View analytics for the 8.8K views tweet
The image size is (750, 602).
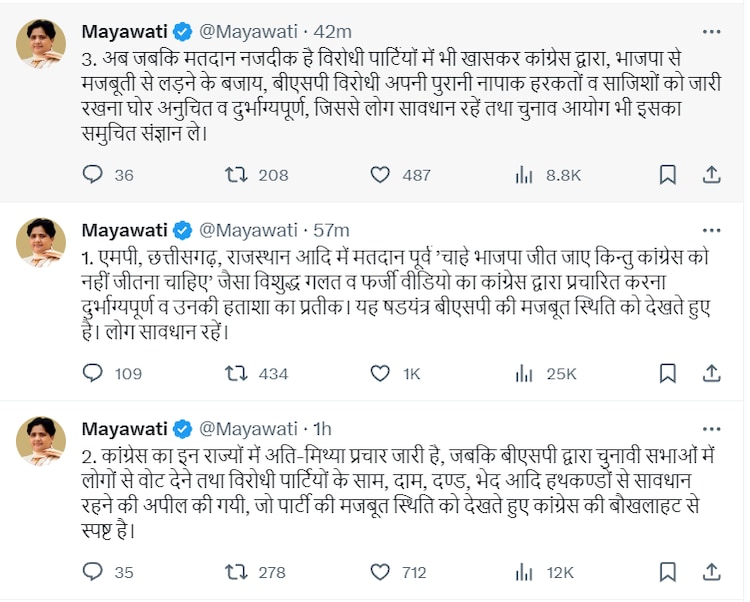523,175
